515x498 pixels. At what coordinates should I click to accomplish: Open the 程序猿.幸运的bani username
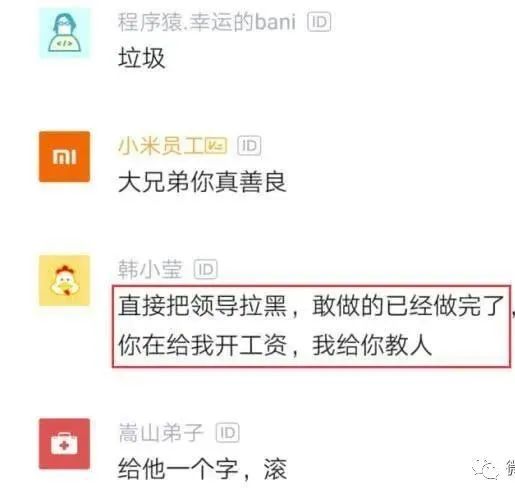207,22
